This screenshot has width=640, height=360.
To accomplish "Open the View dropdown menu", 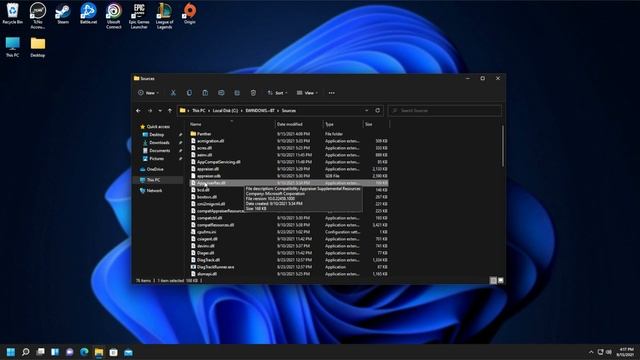I will click(x=307, y=93).
